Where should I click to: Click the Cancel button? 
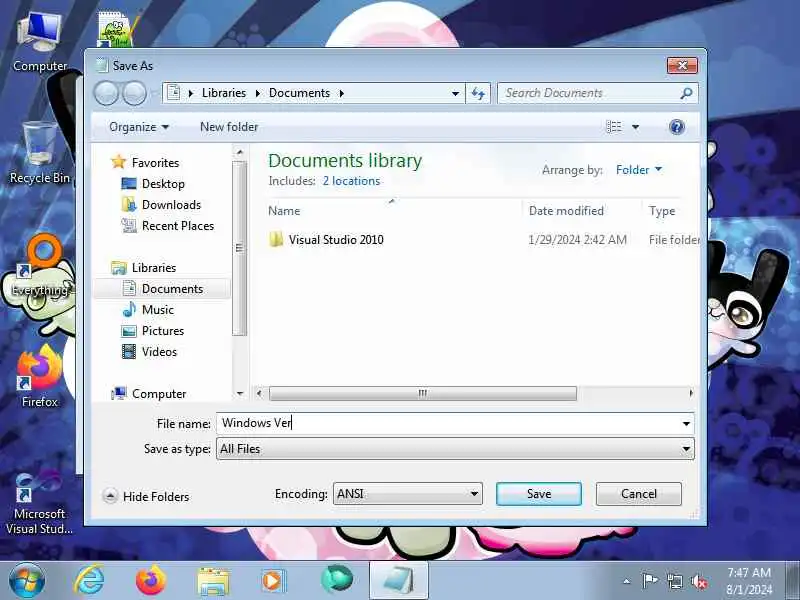[x=639, y=494]
